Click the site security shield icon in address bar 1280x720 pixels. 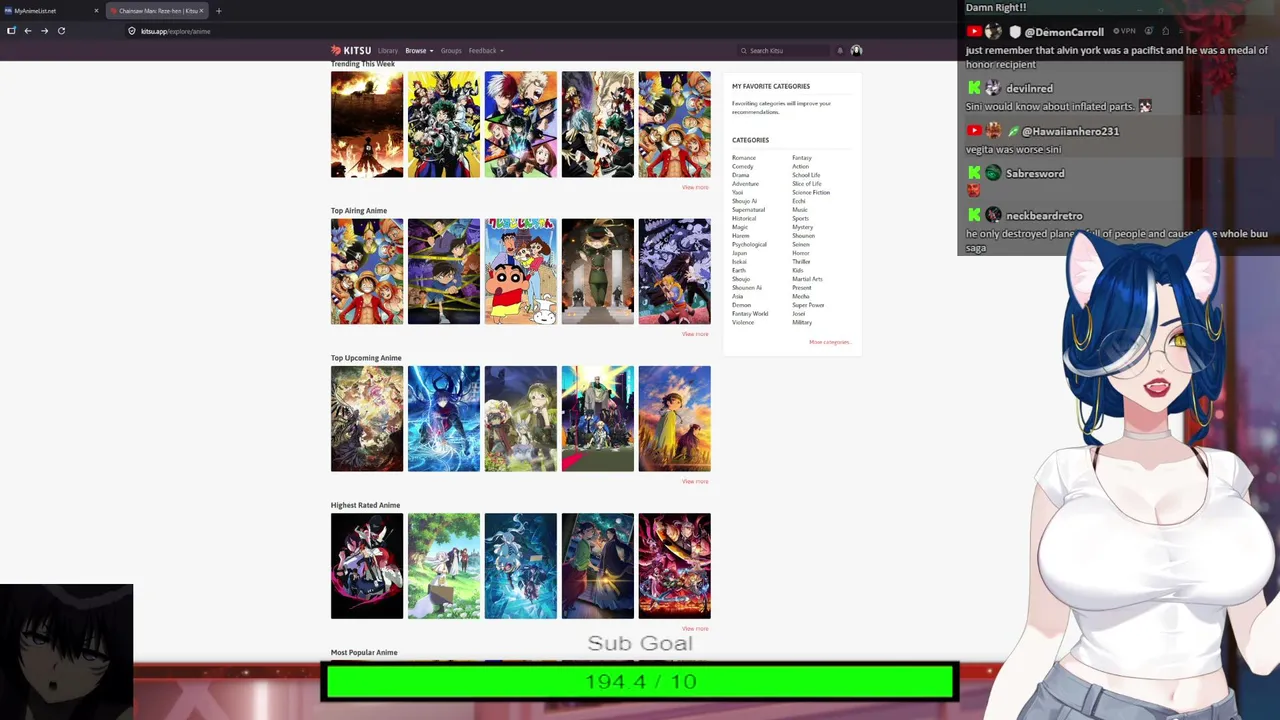pyautogui.click(x=132, y=31)
